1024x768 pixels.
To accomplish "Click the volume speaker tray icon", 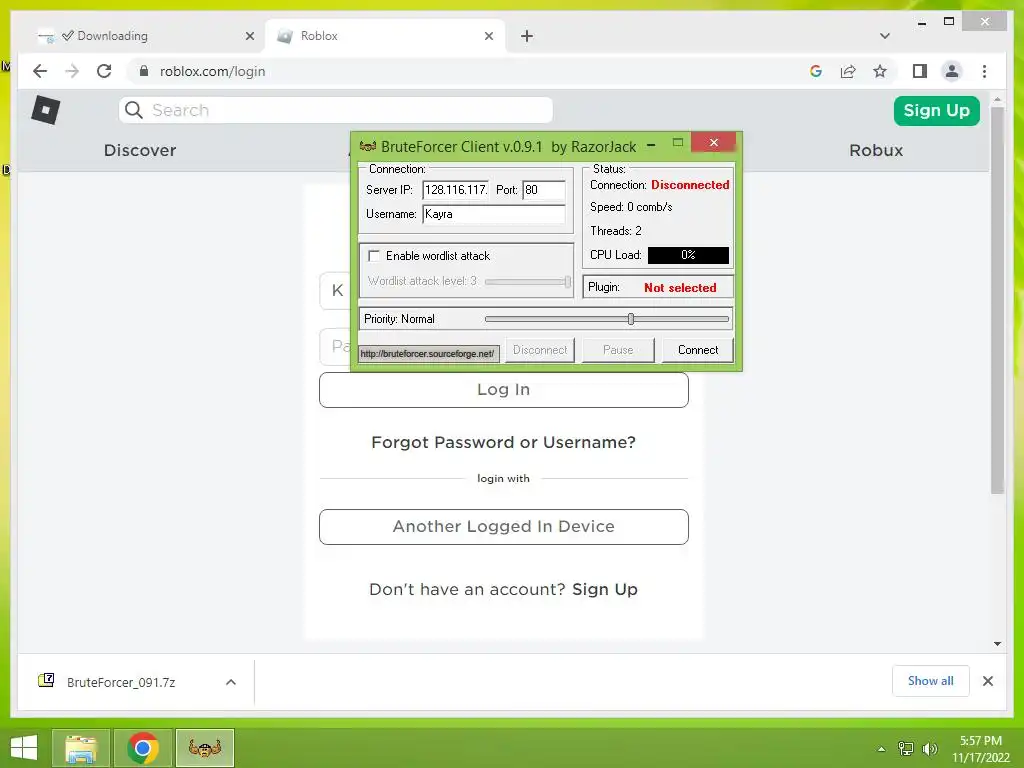I will [x=929, y=749].
